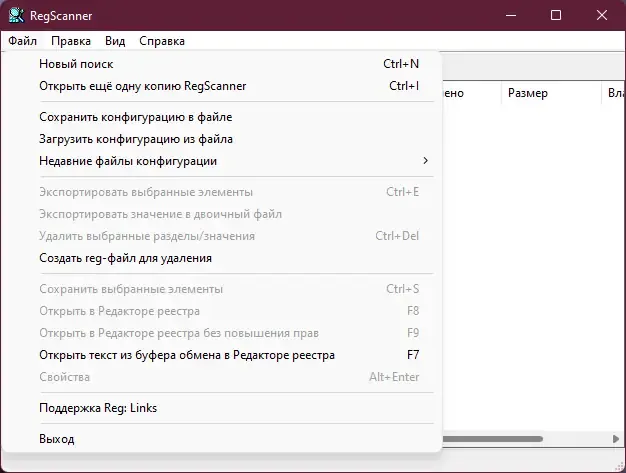Click the Свойства menu entry
The image size is (626, 473).
(x=222, y=377)
